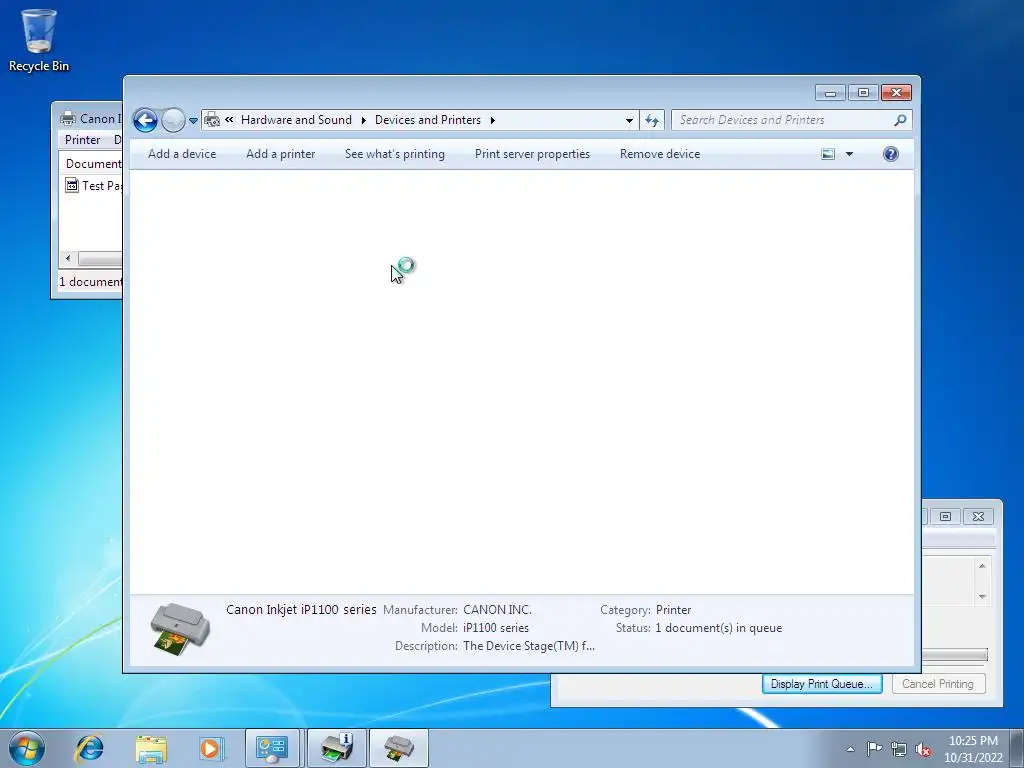Viewport: 1024px width, 768px height.
Task: Click the search magnifier icon
Action: pos(901,120)
